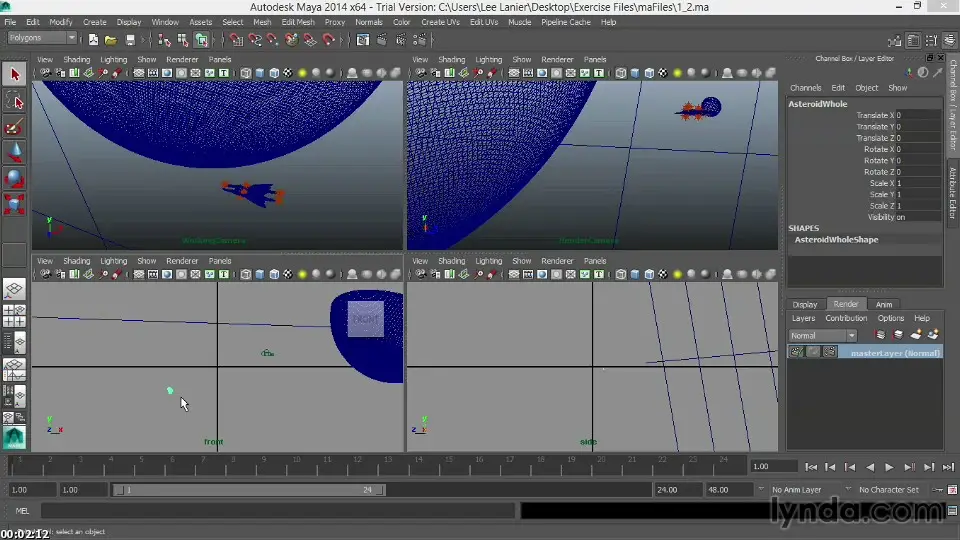Toggle Snap to curves magnet

coord(255,40)
